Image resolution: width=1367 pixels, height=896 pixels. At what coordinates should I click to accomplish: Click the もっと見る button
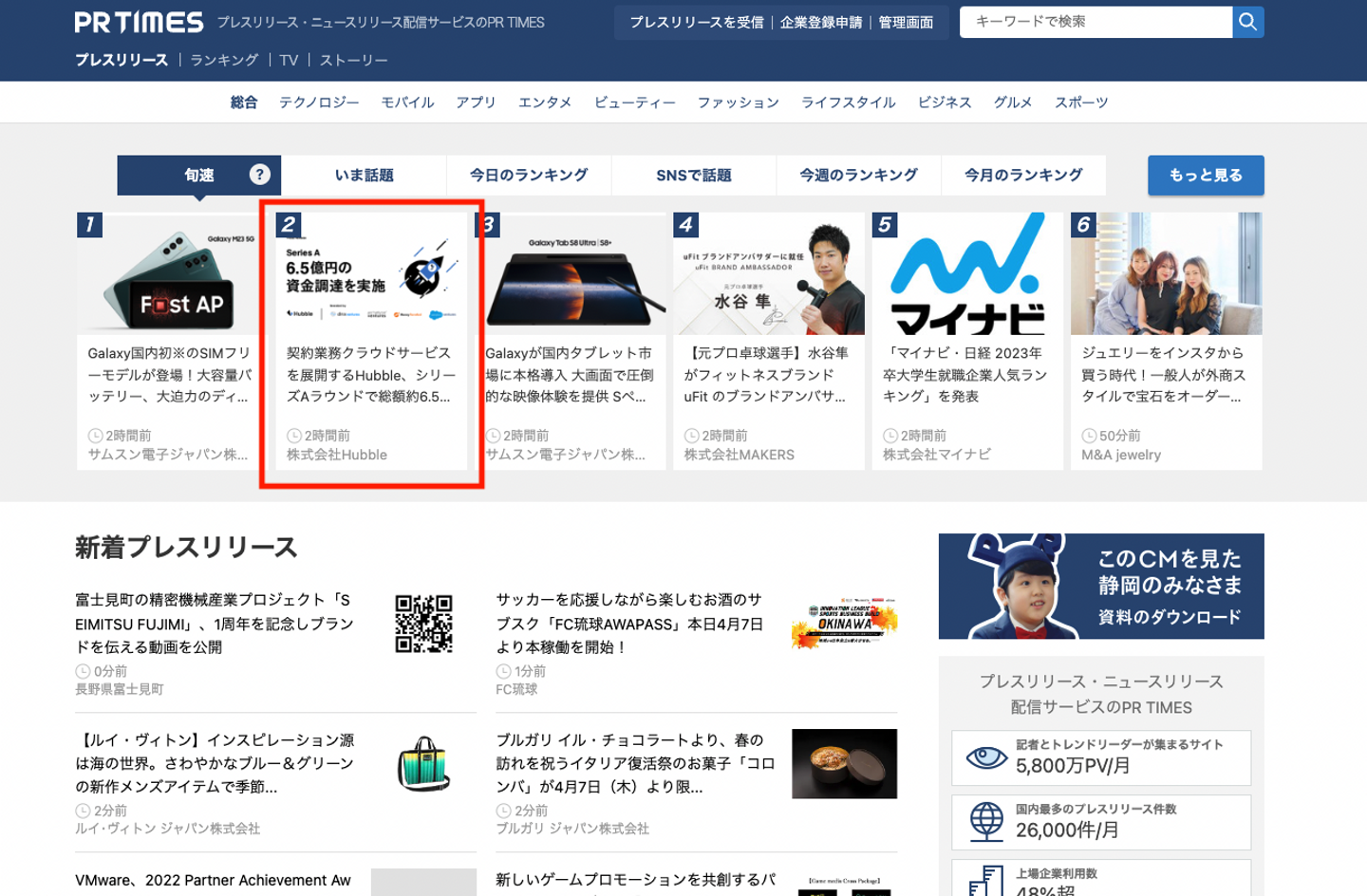coord(1206,176)
